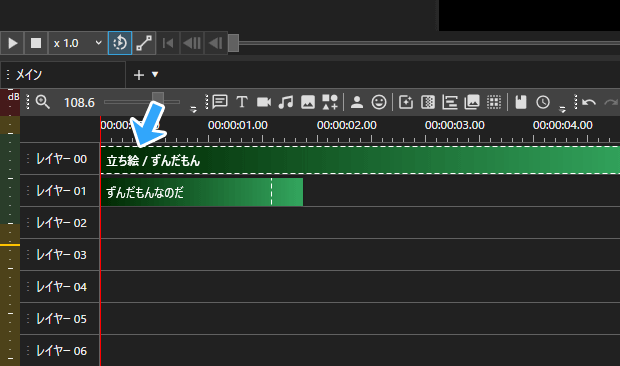Screen dimensions: 620x366
Task: Toggle the loop playback button
Action: click(x=120, y=43)
